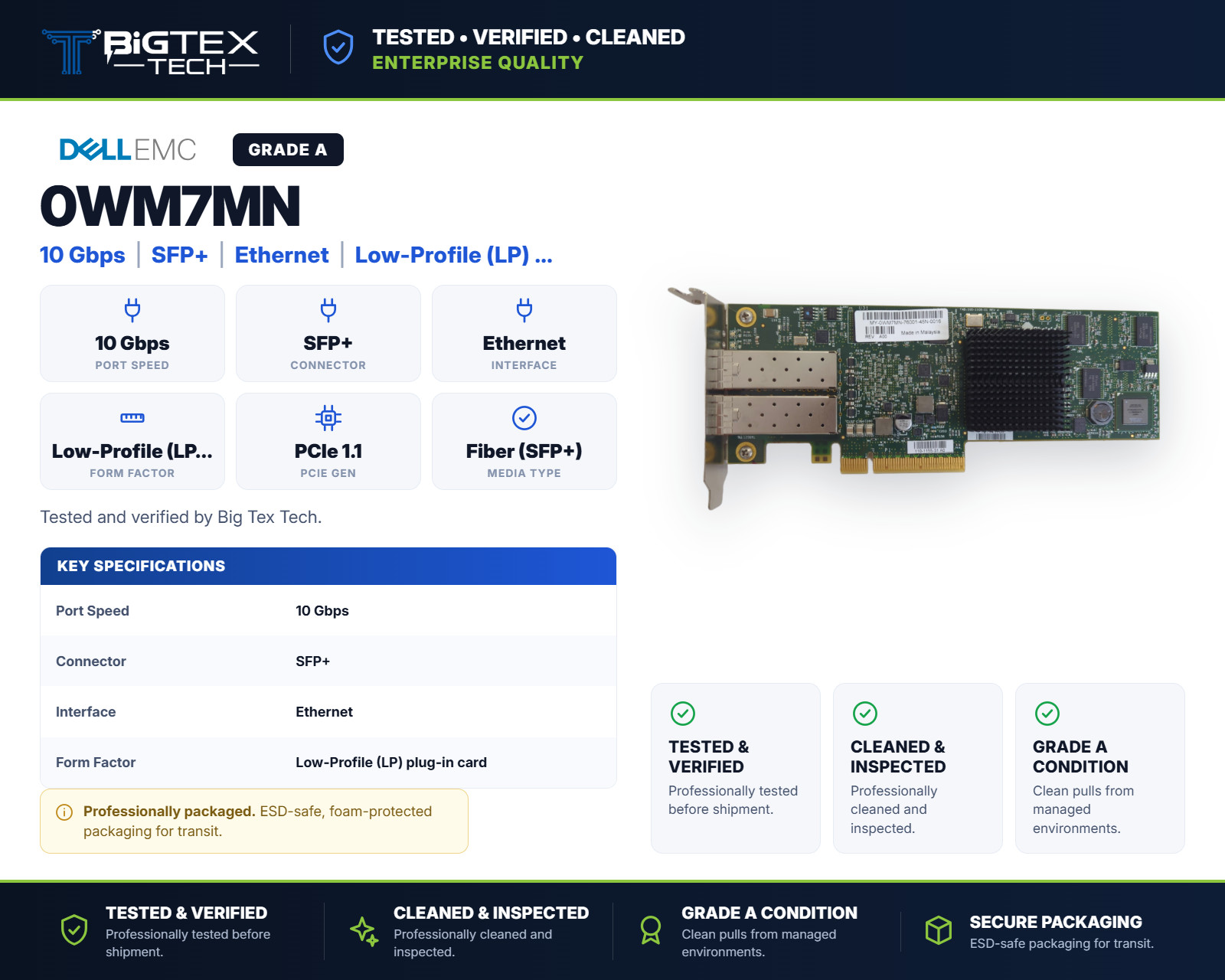Click the info icon in packaging notice
This screenshot has width=1225, height=980.
(x=64, y=812)
